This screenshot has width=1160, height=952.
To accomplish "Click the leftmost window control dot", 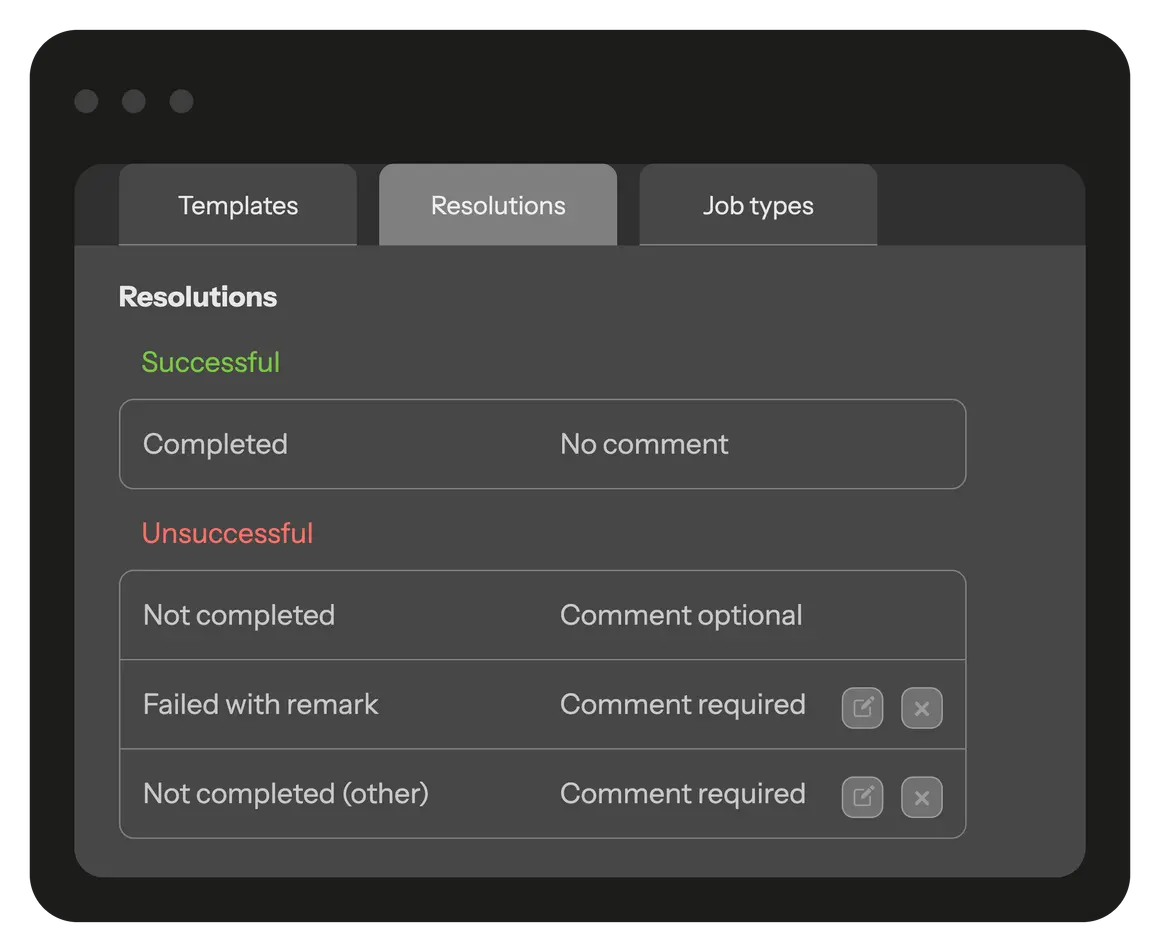I will click(x=86, y=101).
